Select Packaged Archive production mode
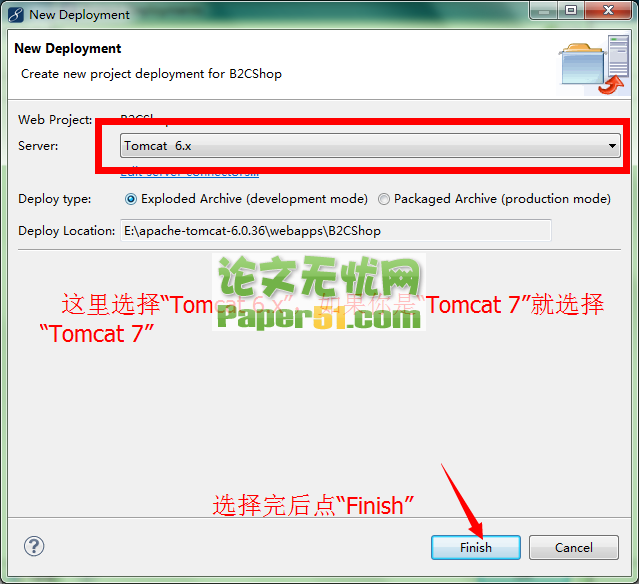639x584 pixels. pos(383,199)
